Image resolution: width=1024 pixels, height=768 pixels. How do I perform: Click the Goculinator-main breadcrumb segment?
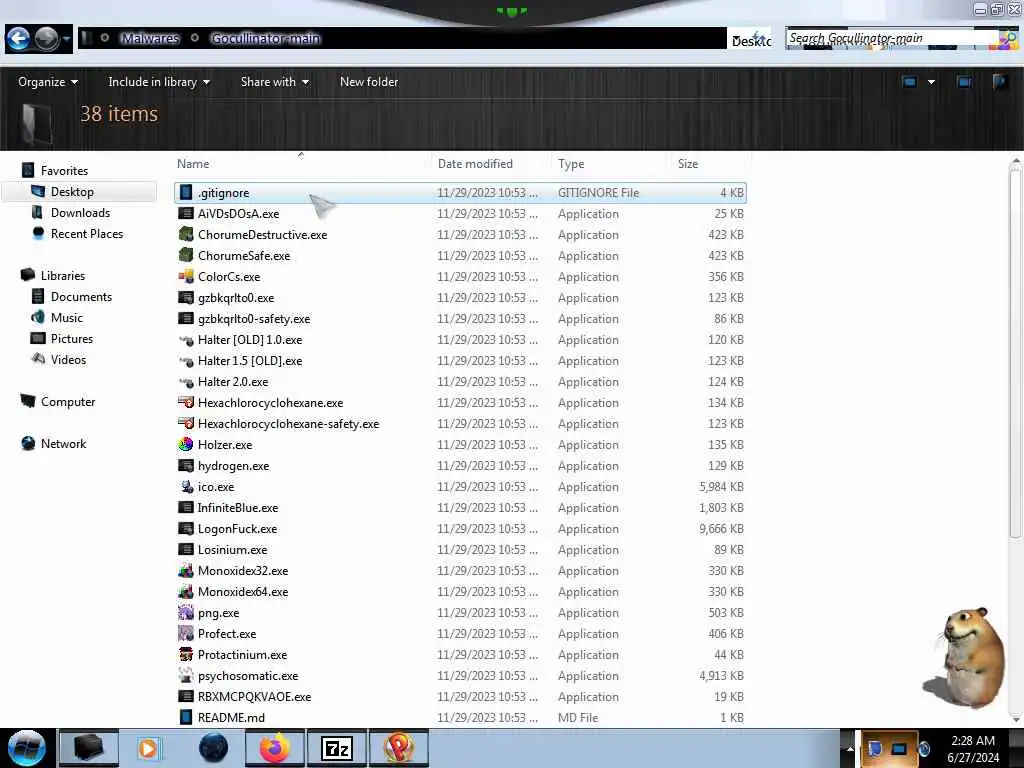point(266,39)
